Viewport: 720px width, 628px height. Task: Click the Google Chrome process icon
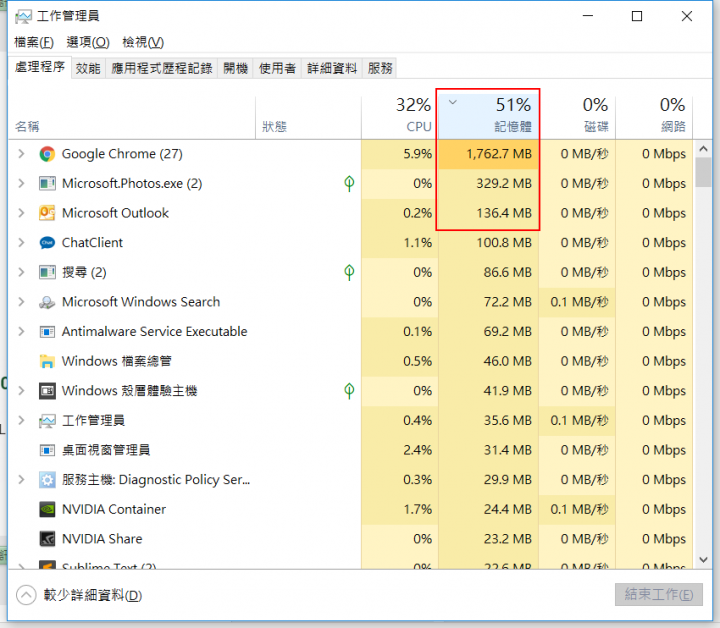click(47, 154)
